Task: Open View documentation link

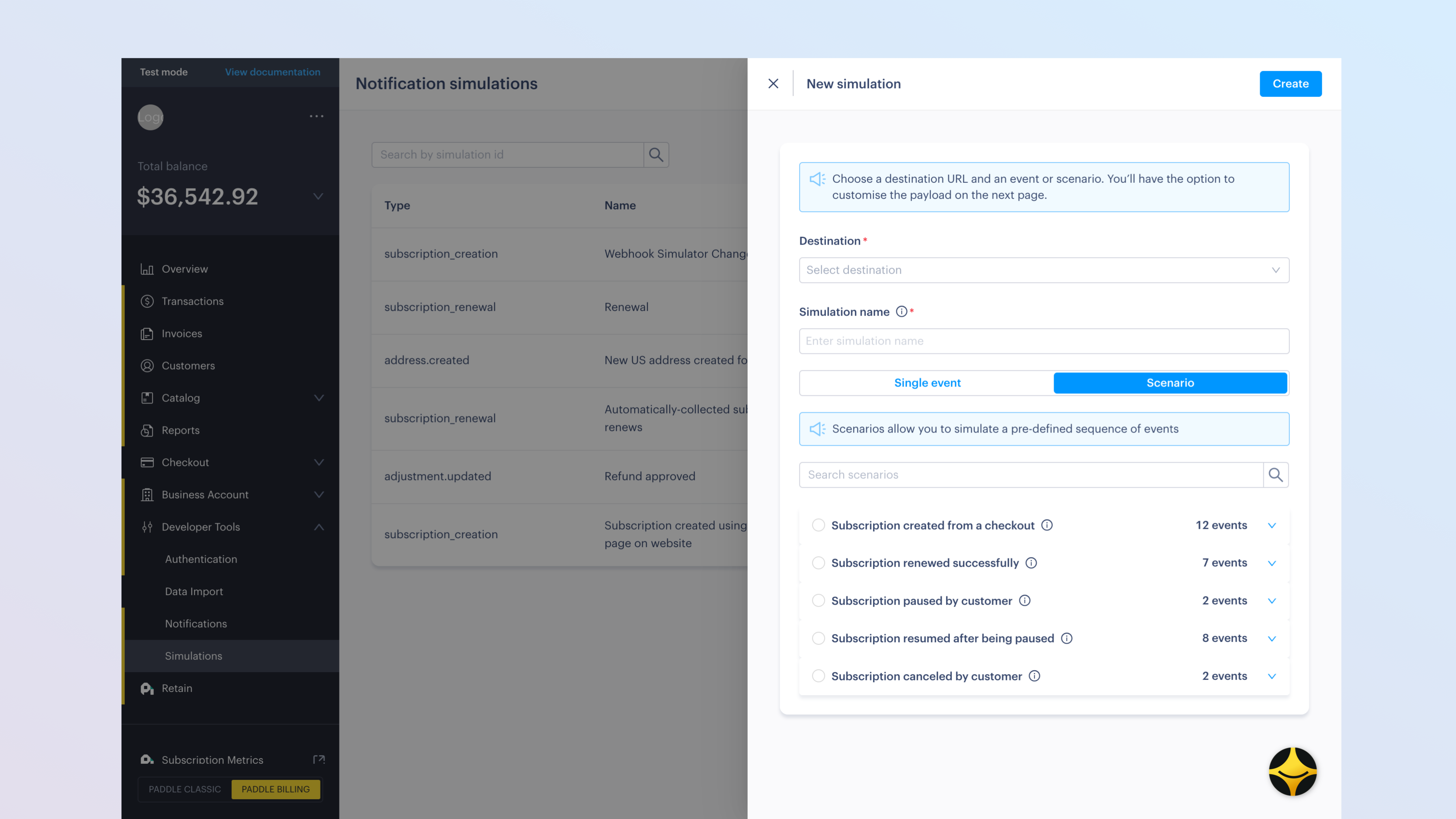Action: [x=272, y=72]
